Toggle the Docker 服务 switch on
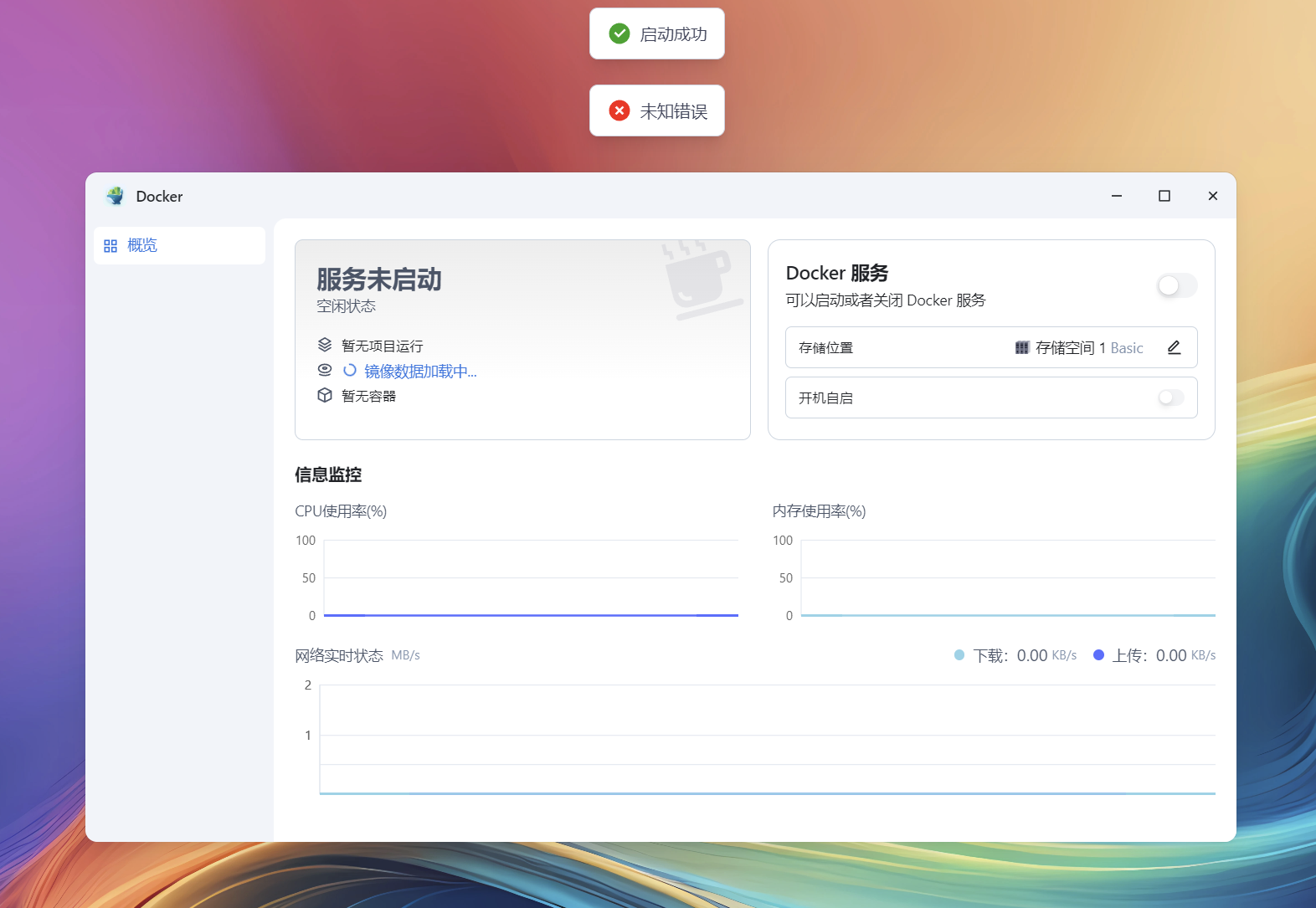This screenshot has height=908, width=1316. 1177,285
